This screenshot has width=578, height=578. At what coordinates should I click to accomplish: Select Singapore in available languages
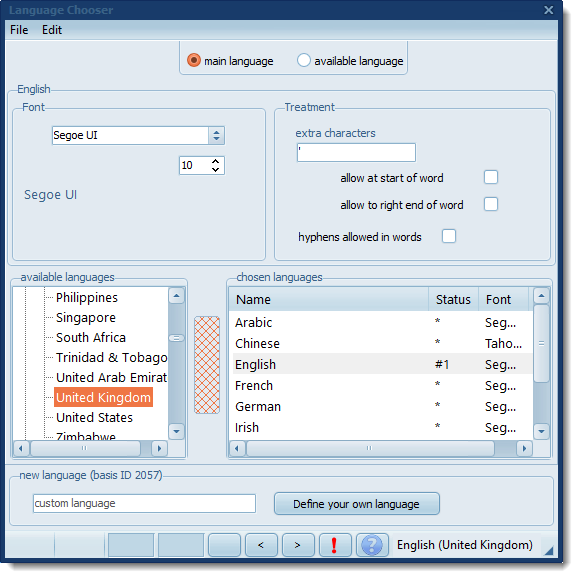point(86,318)
